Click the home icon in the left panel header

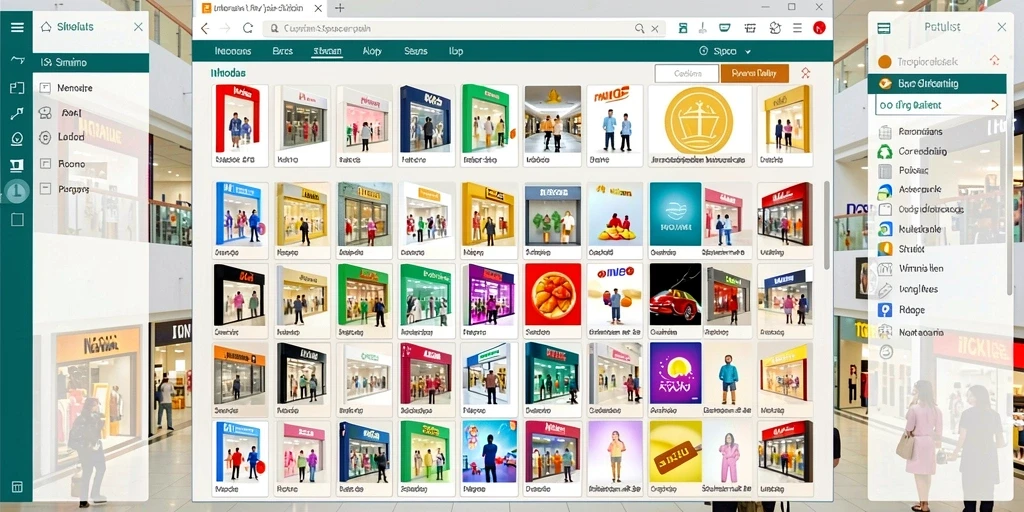[x=46, y=27]
